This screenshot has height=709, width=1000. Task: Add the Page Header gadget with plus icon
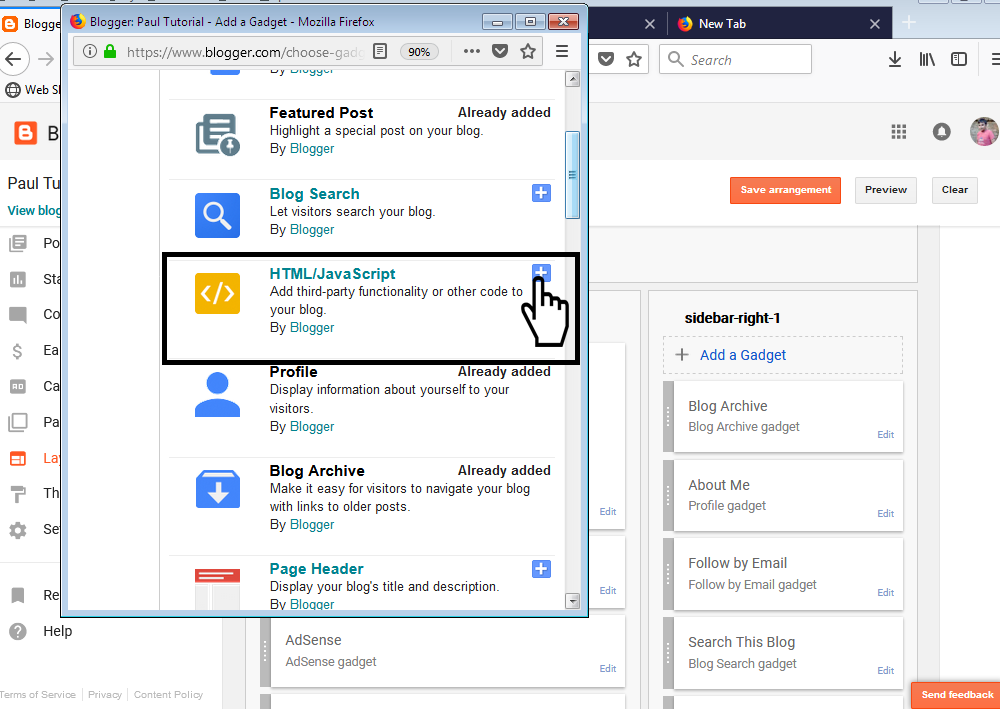(541, 569)
